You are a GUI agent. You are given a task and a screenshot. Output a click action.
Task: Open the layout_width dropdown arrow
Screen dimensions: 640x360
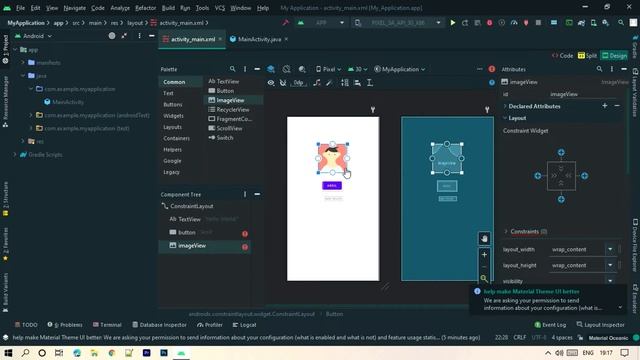click(x=610, y=249)
